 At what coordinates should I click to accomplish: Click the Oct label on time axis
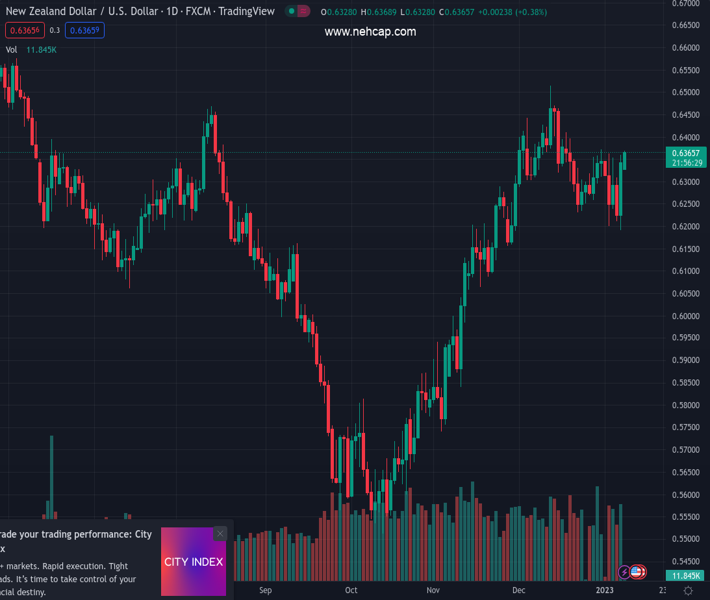pos(351,591)
